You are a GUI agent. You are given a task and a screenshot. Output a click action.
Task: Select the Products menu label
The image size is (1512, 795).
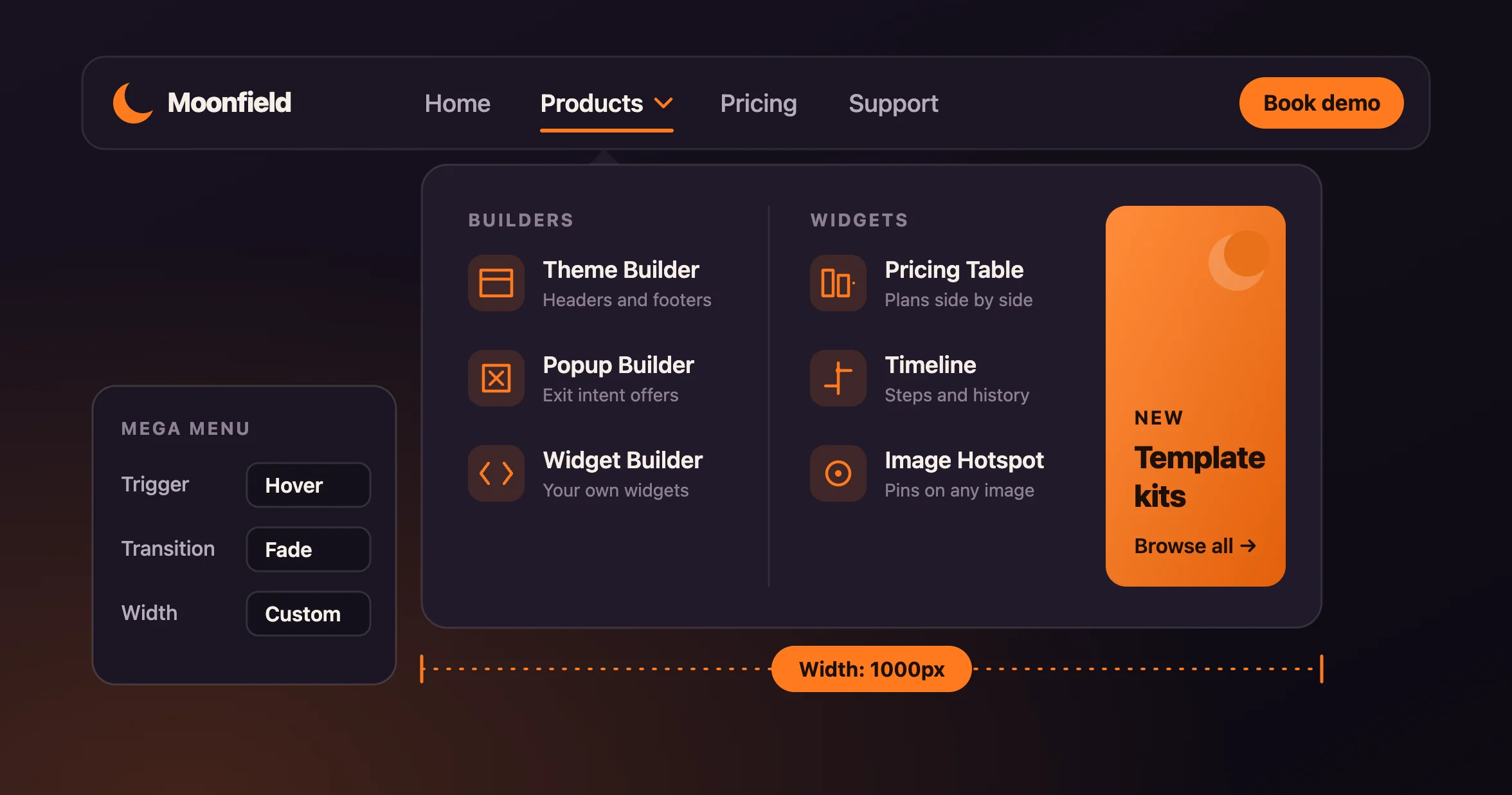591,104
